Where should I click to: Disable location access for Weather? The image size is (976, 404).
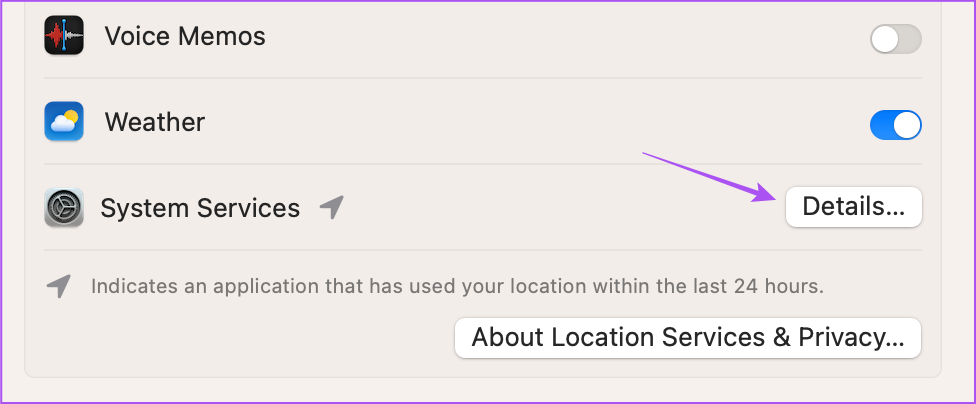pos(896,125)
